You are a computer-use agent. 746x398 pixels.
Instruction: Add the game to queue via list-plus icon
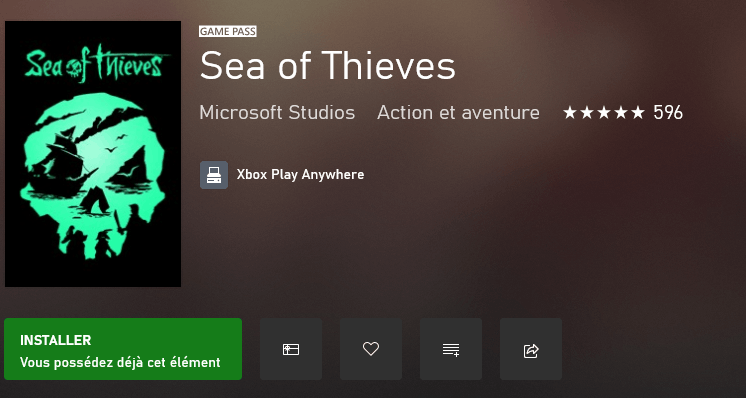click(x=451, y=349)
